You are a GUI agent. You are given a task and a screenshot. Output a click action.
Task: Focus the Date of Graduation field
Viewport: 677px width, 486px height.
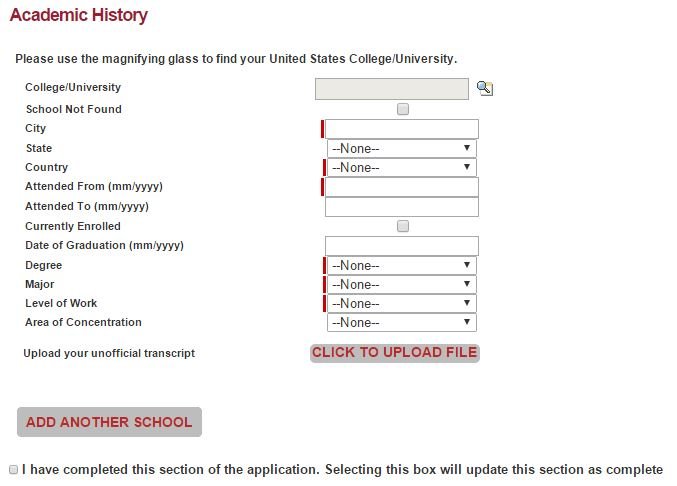[x=402, y=246]
